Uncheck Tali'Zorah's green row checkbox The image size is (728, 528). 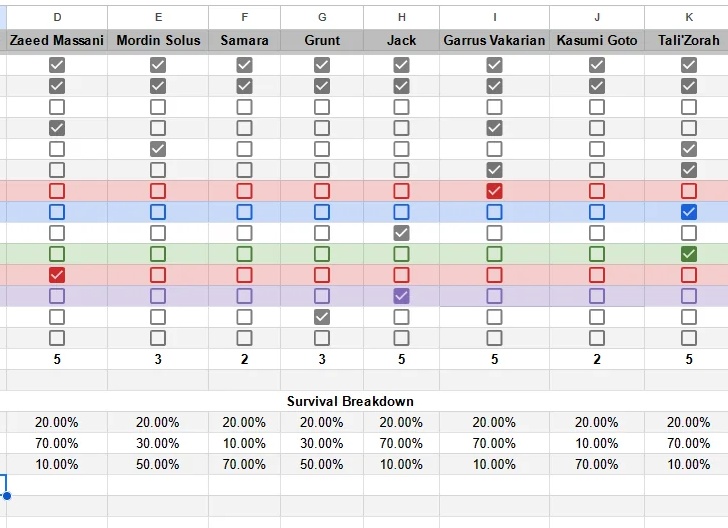[689, 254]
